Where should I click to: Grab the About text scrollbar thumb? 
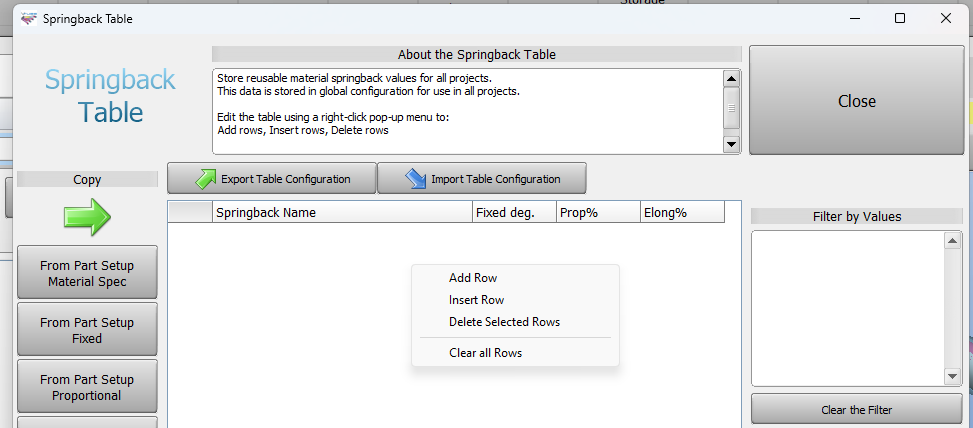click(x=732, y=108)
